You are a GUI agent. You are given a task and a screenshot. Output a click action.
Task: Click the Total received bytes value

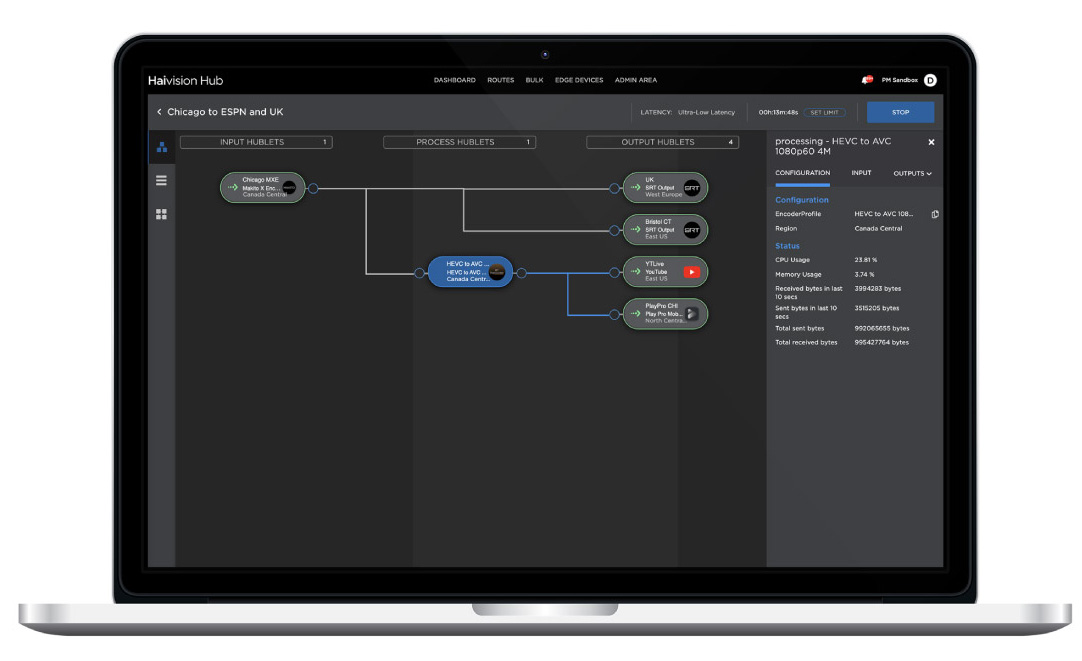(x=882, y=342)
